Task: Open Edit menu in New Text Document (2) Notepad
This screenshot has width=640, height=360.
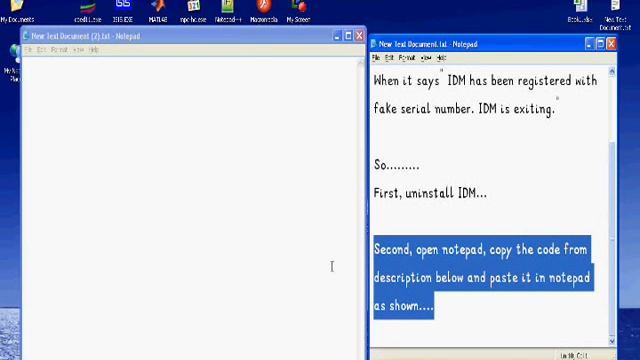Action: 42,50
